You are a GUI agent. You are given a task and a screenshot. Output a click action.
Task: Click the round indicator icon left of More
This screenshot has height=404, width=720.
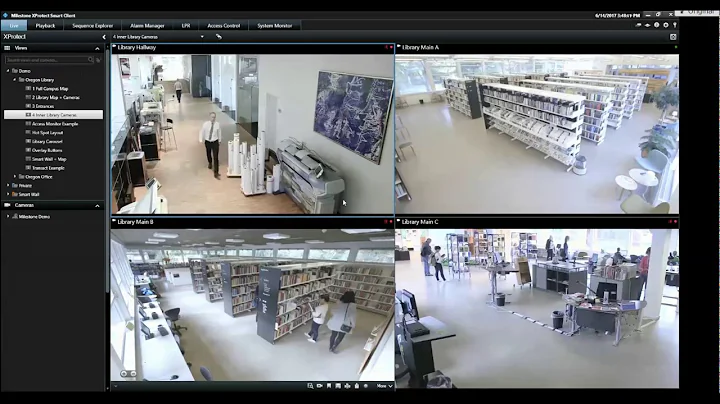366,386
